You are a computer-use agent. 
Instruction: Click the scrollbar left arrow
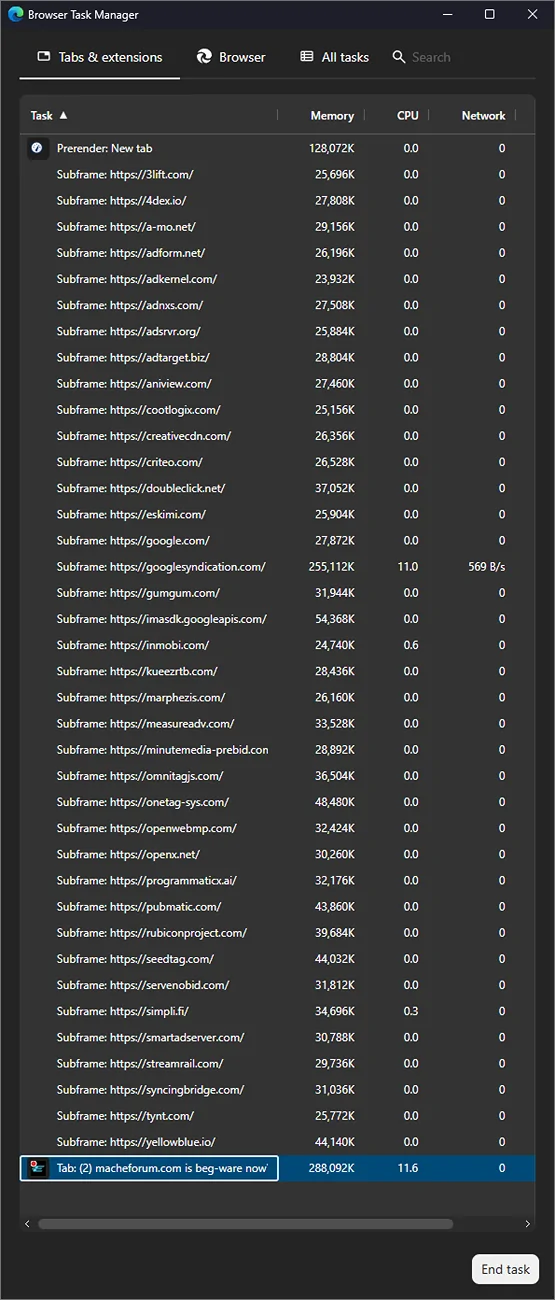[x=27, y=1224]
